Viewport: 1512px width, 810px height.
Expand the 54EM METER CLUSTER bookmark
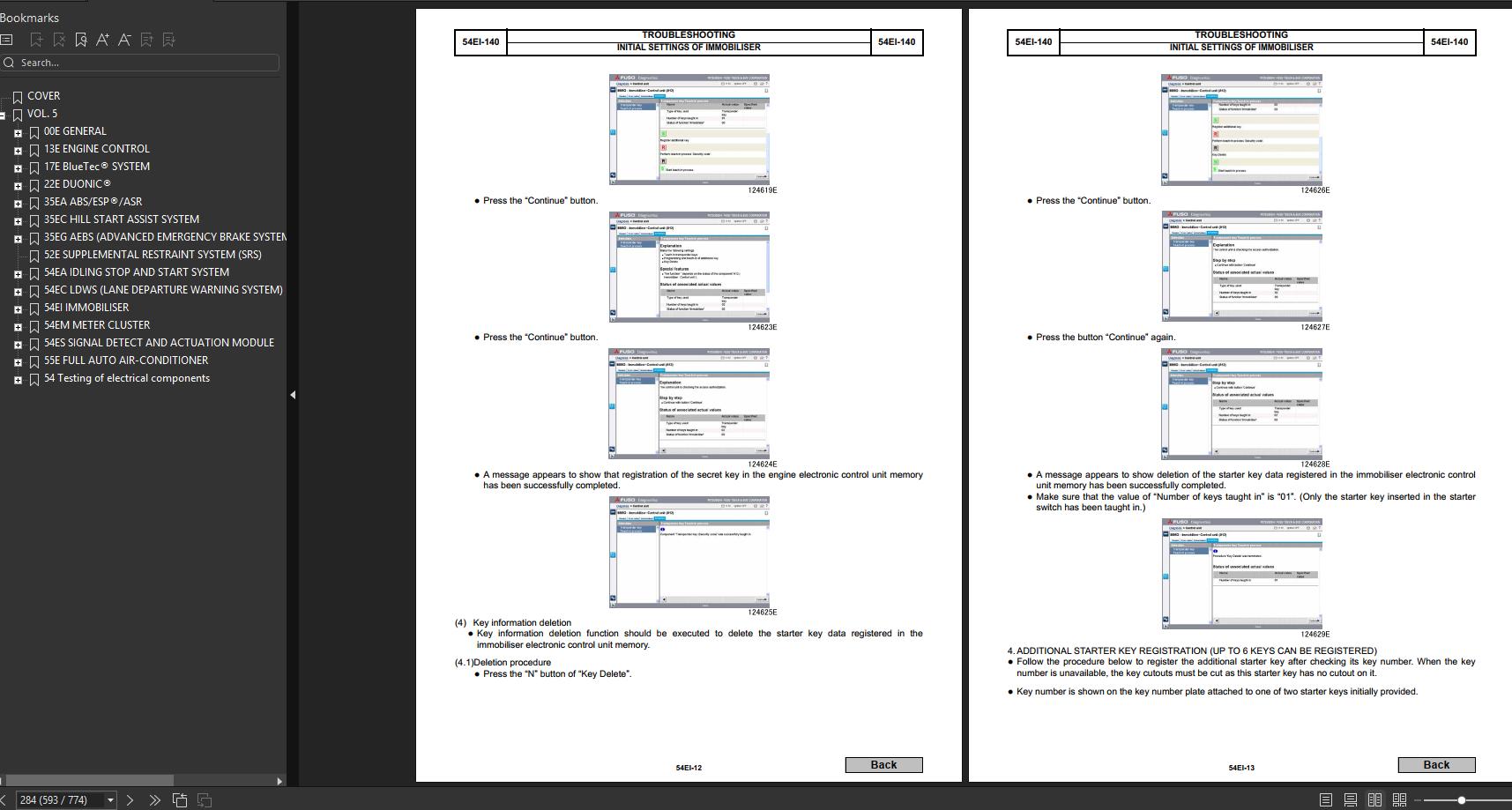(18, 327)
